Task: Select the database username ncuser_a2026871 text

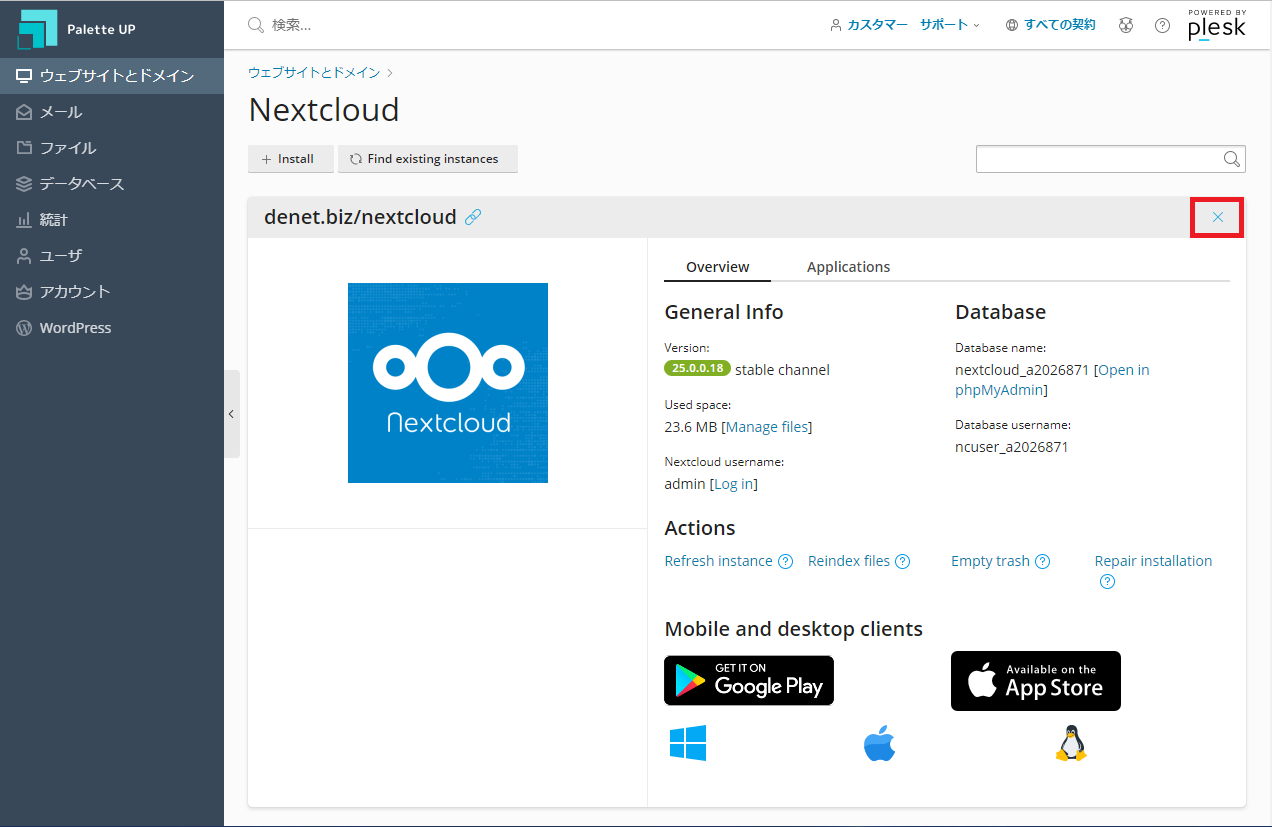Action: click(x=1012, y=447)
